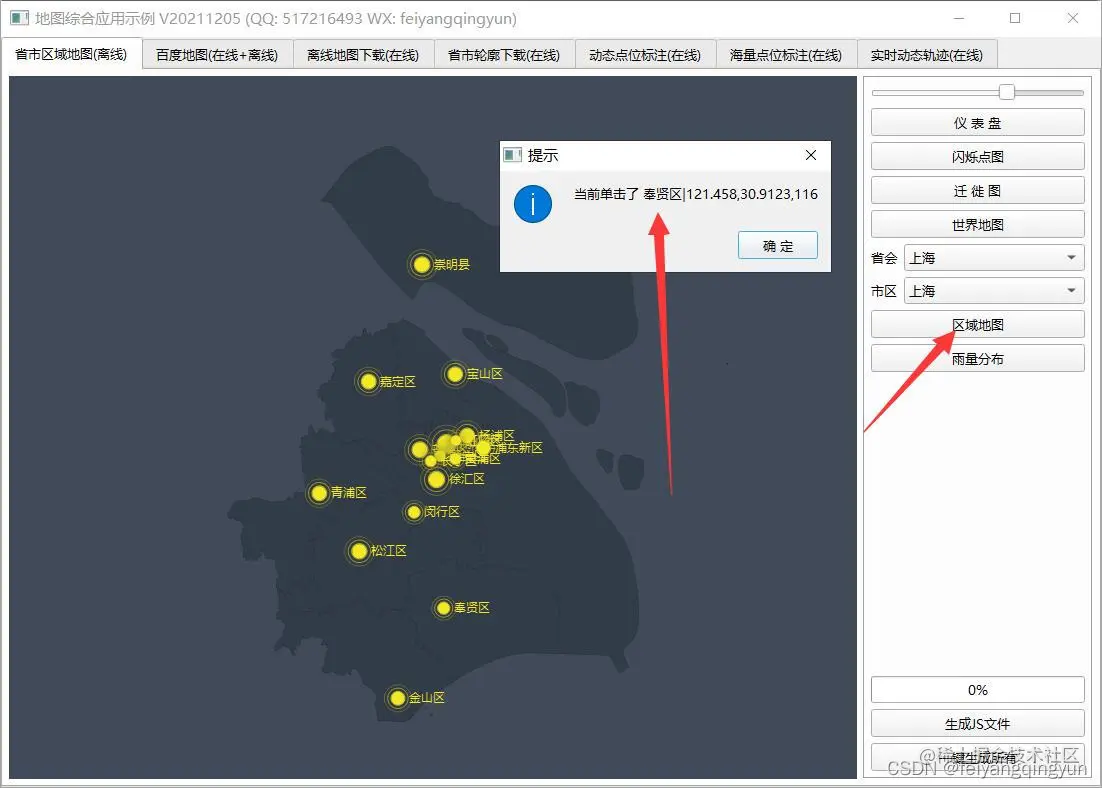Select the 嘉定区 point marker

[368, 381]
